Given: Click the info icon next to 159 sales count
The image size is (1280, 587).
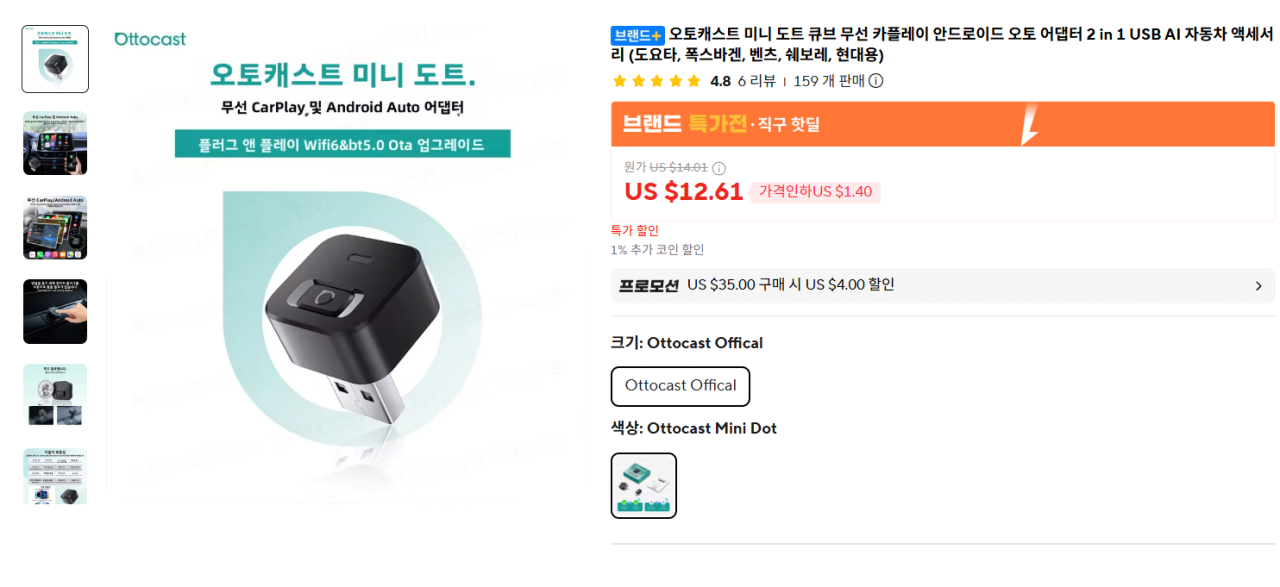Looking at the screenshot, I should [877, 81].
